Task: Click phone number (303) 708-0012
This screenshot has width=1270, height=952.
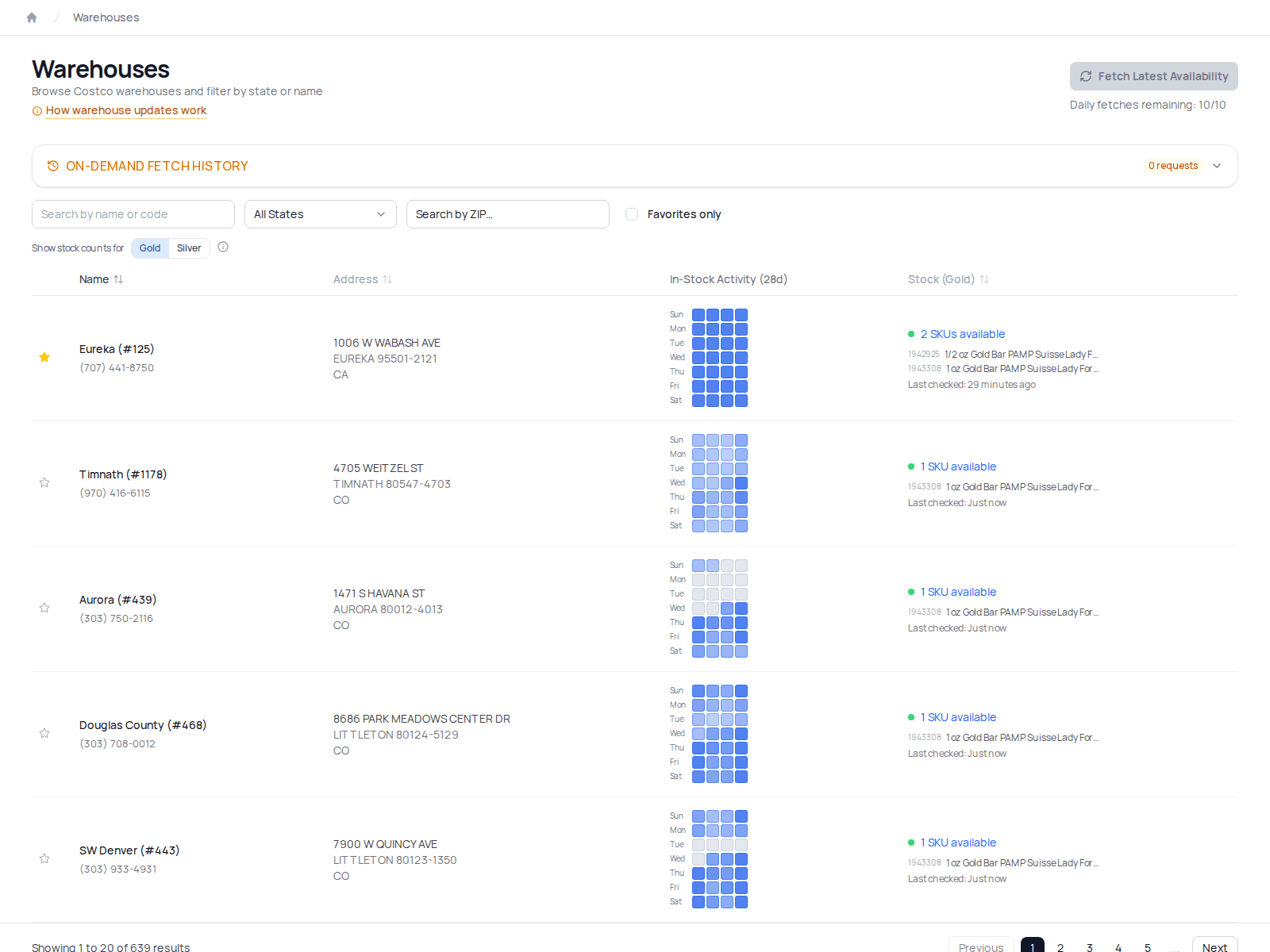Action: (x=117, y=744)
